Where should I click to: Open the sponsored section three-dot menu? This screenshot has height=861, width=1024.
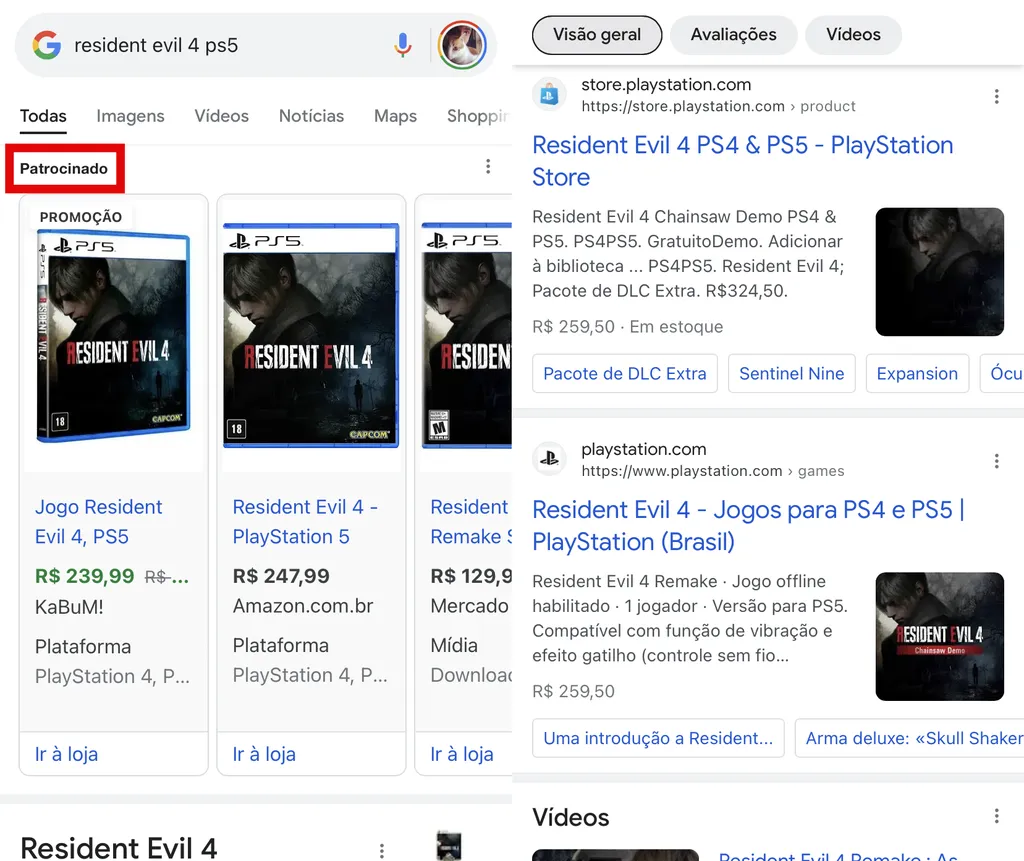488,167
